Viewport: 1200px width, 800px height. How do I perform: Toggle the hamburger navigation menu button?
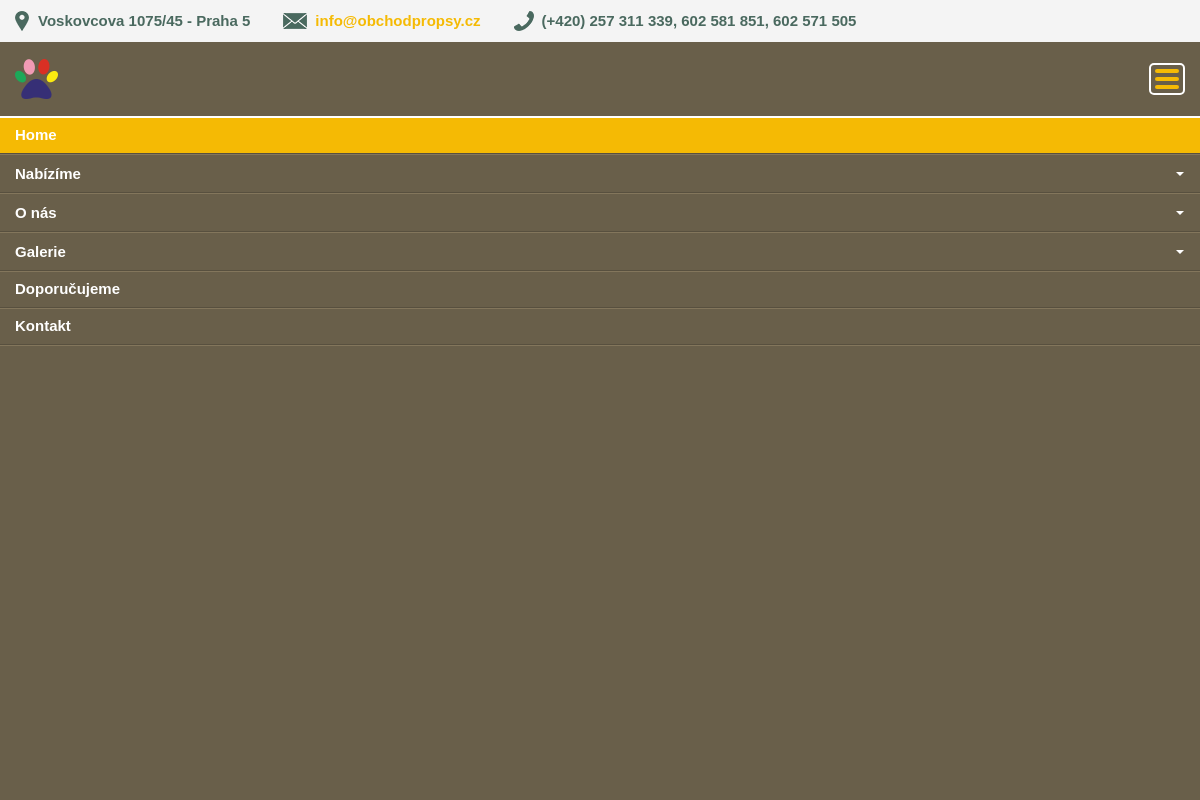(x=1166, y=79)
